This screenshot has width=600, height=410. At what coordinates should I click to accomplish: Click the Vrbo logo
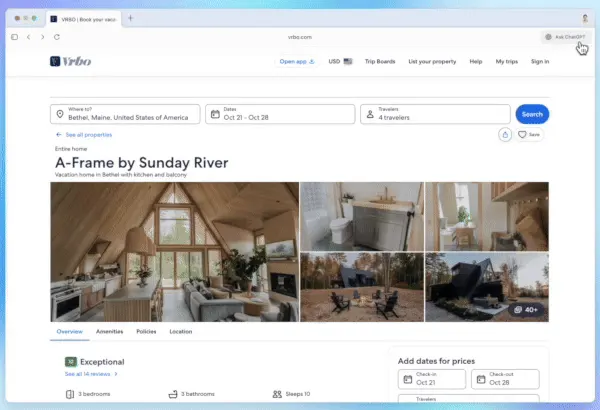click(x=70, y=61)
